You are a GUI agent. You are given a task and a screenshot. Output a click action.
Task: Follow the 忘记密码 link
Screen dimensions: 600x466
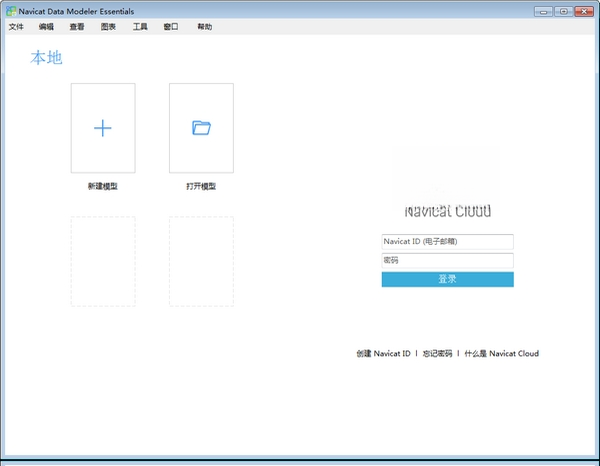coord(437,354)
